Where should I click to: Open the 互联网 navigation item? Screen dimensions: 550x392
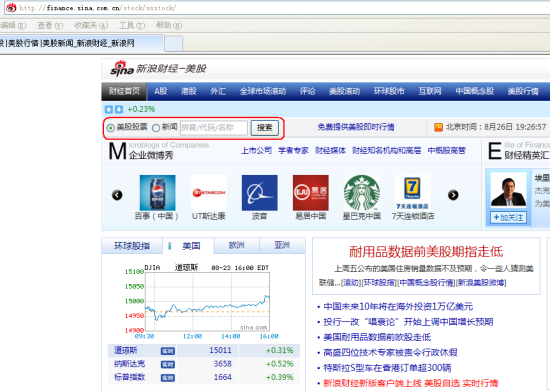(430, 91)
